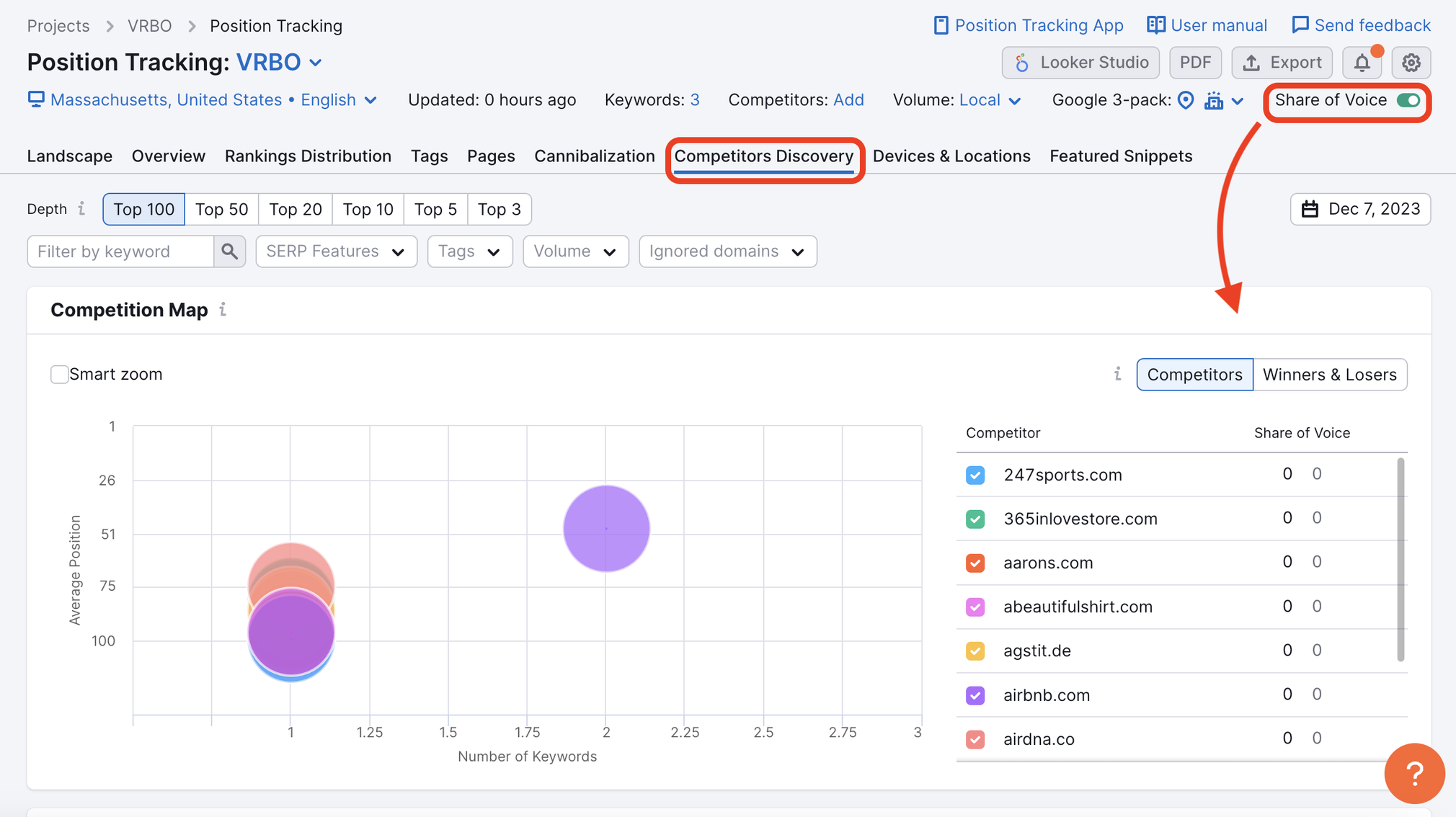The image size is (1456, 817).
Task: Click info icon beside Competition Map title
Action: 223,310
